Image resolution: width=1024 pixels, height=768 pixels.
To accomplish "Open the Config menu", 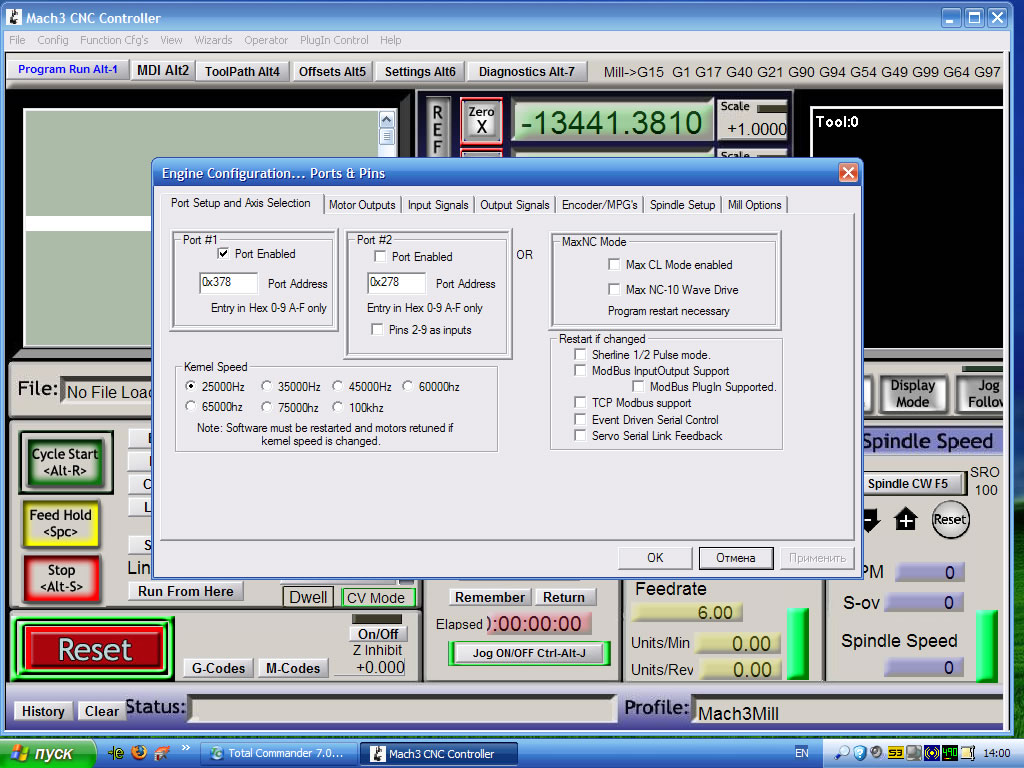I will 52,40.
